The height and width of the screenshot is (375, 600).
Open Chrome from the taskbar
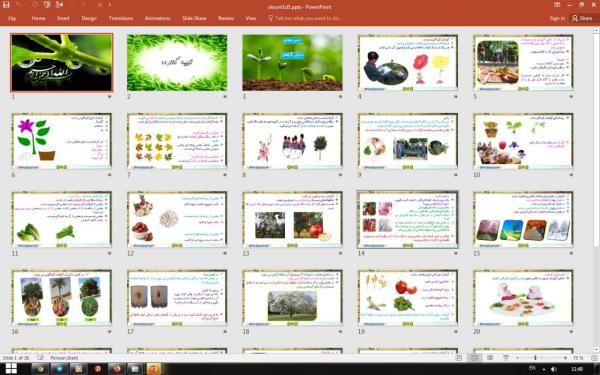click(40, 369)
